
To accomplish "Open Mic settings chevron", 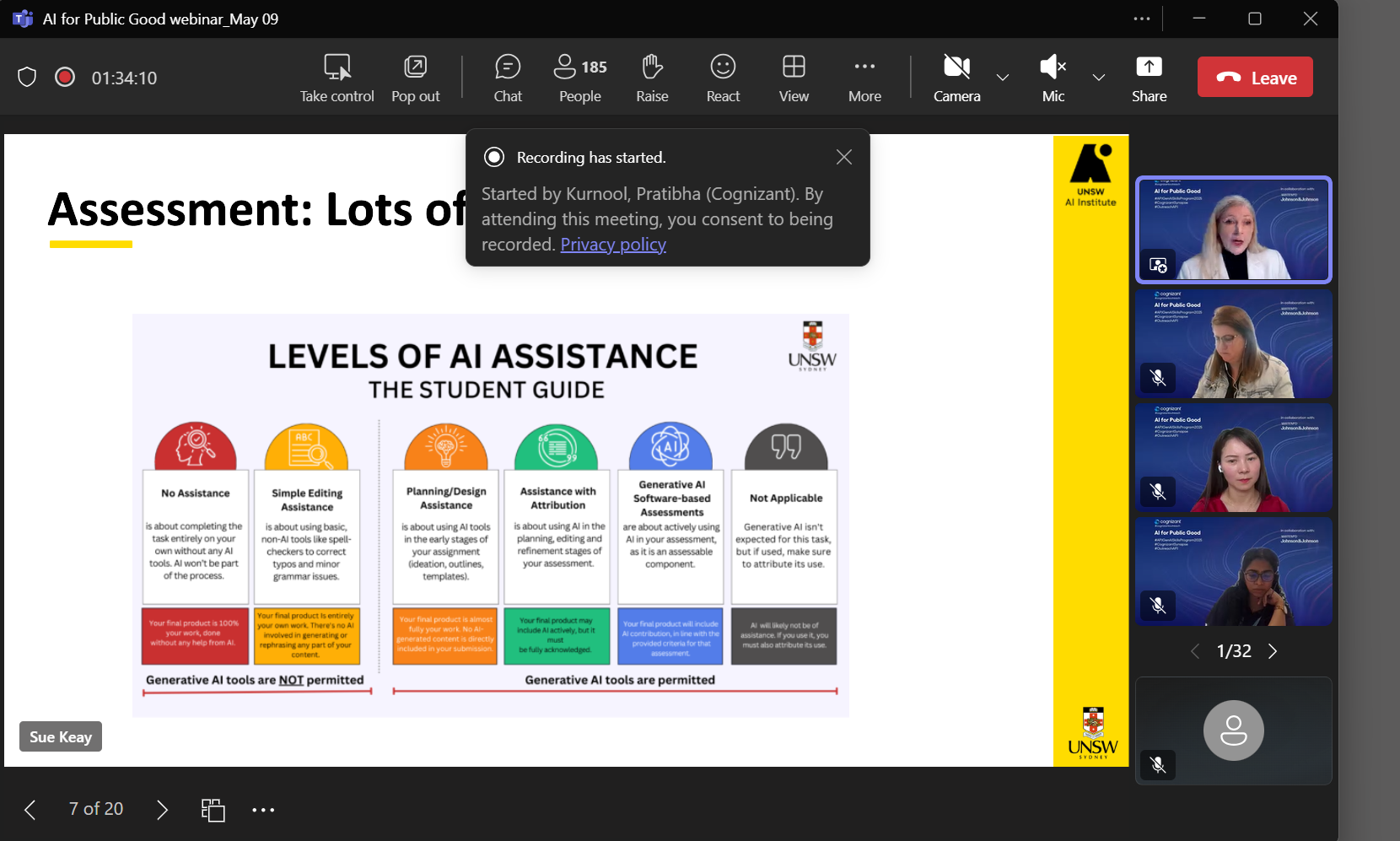I will pos(1099,78).
